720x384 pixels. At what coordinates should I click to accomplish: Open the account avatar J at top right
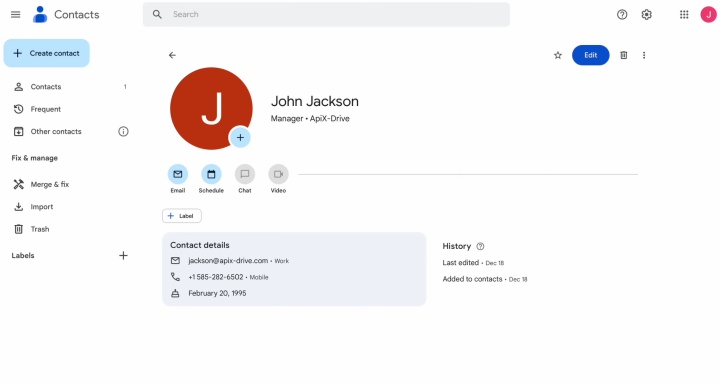[709, 14]
